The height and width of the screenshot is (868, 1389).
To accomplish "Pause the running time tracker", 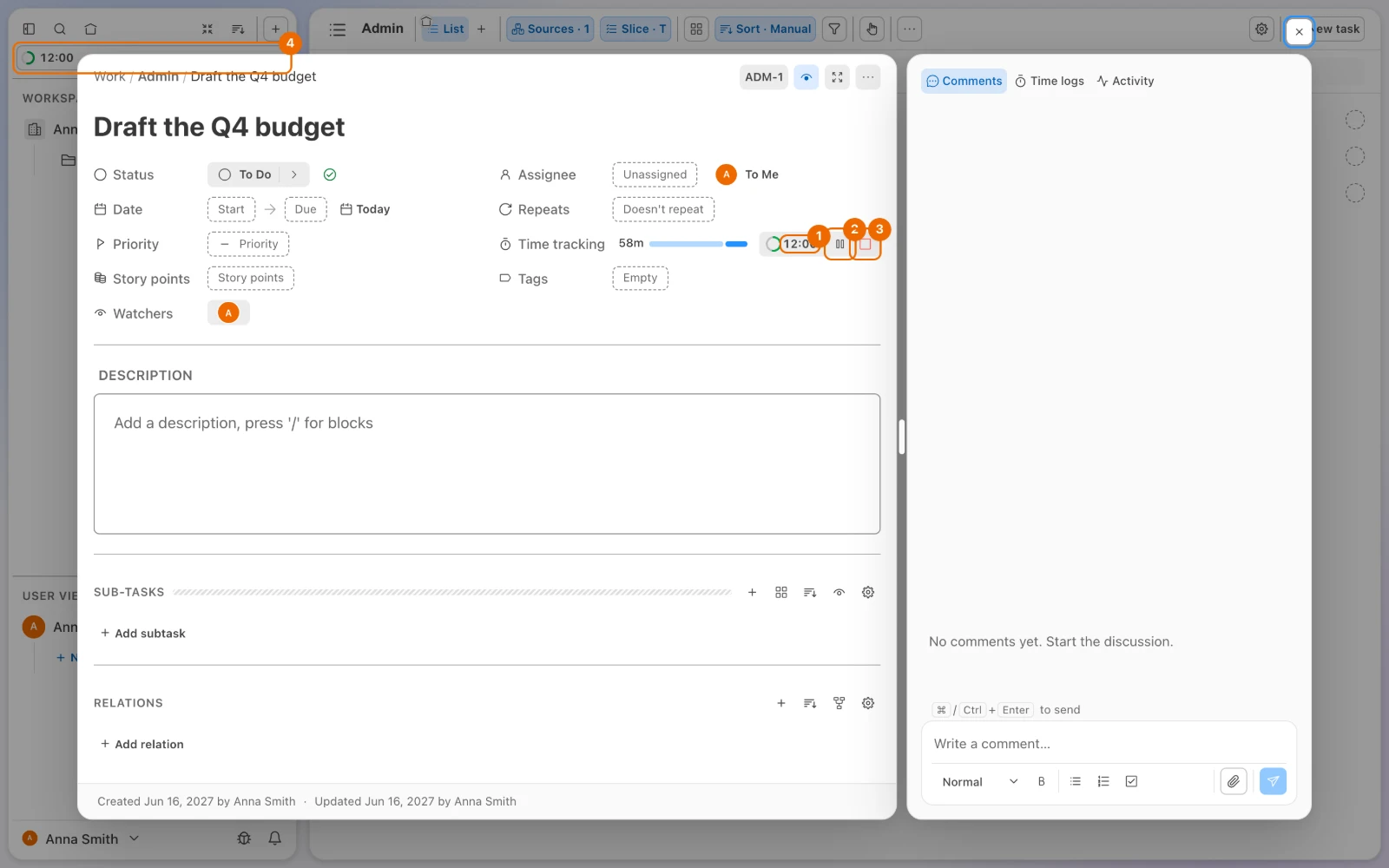I will pyautogui.click(x=839, y=245).
